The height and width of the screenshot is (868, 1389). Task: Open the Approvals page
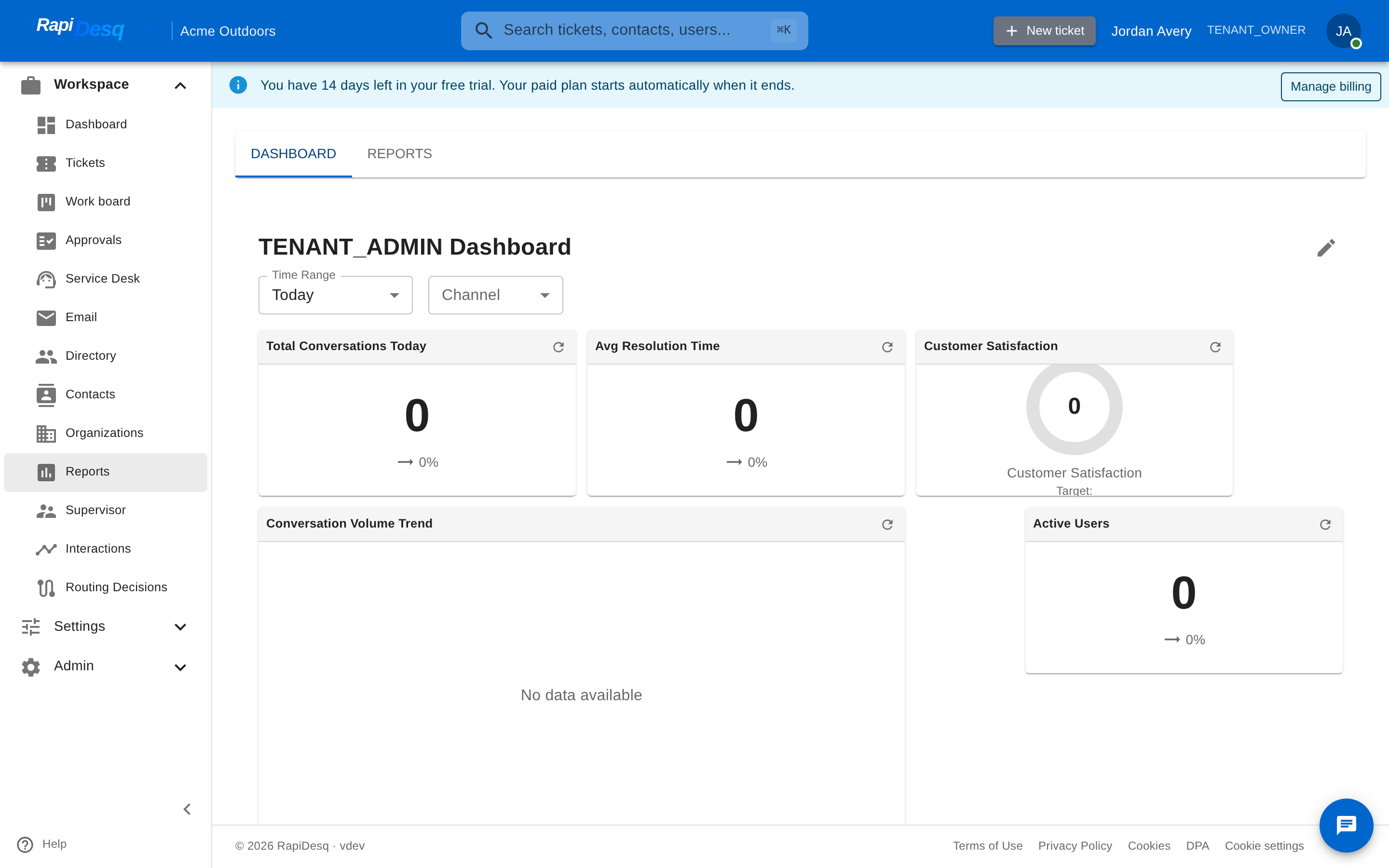[x=106, y=240]
